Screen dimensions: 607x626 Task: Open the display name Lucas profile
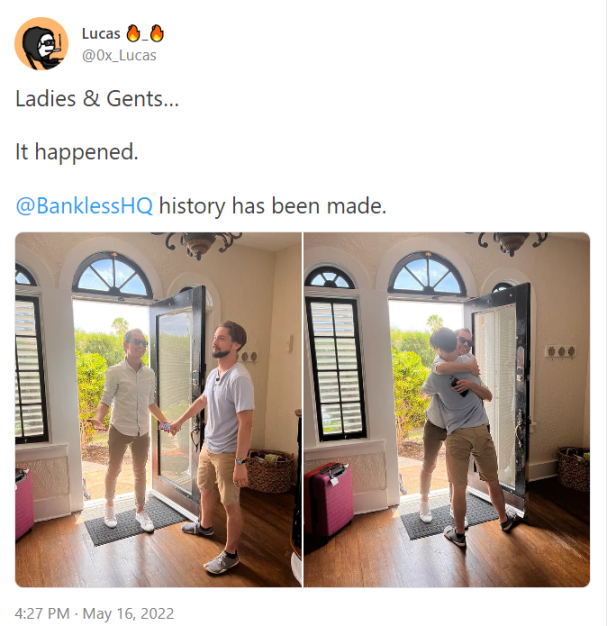(101, 34)
